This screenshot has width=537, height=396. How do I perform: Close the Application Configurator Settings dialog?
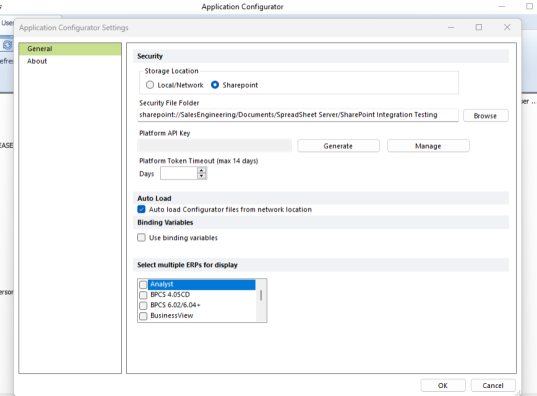click(507, 27)
